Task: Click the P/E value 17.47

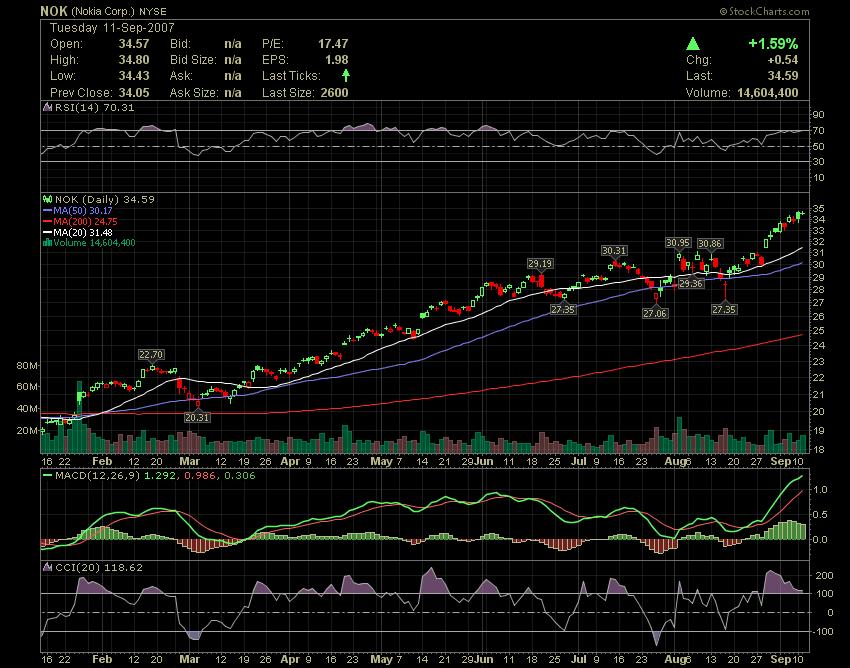Action: coord(333,44)
